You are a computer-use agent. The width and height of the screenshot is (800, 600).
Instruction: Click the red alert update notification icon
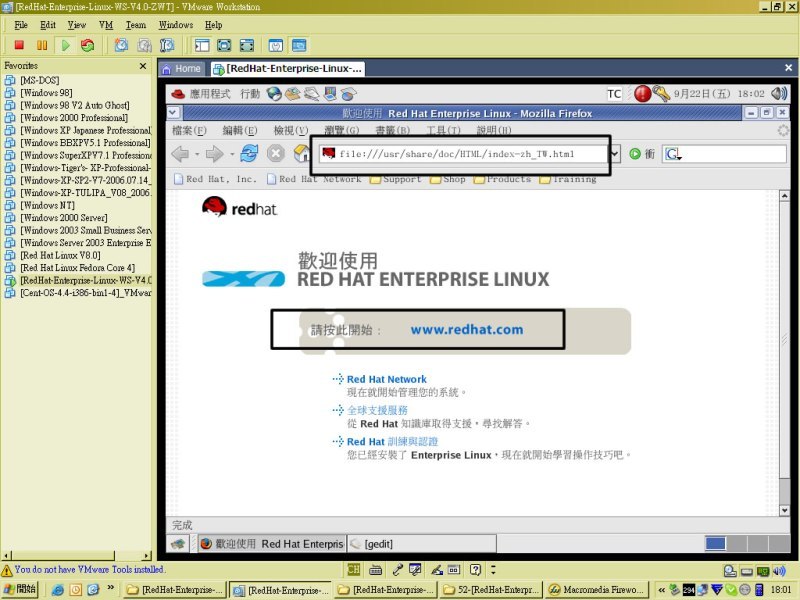point(642,93)
